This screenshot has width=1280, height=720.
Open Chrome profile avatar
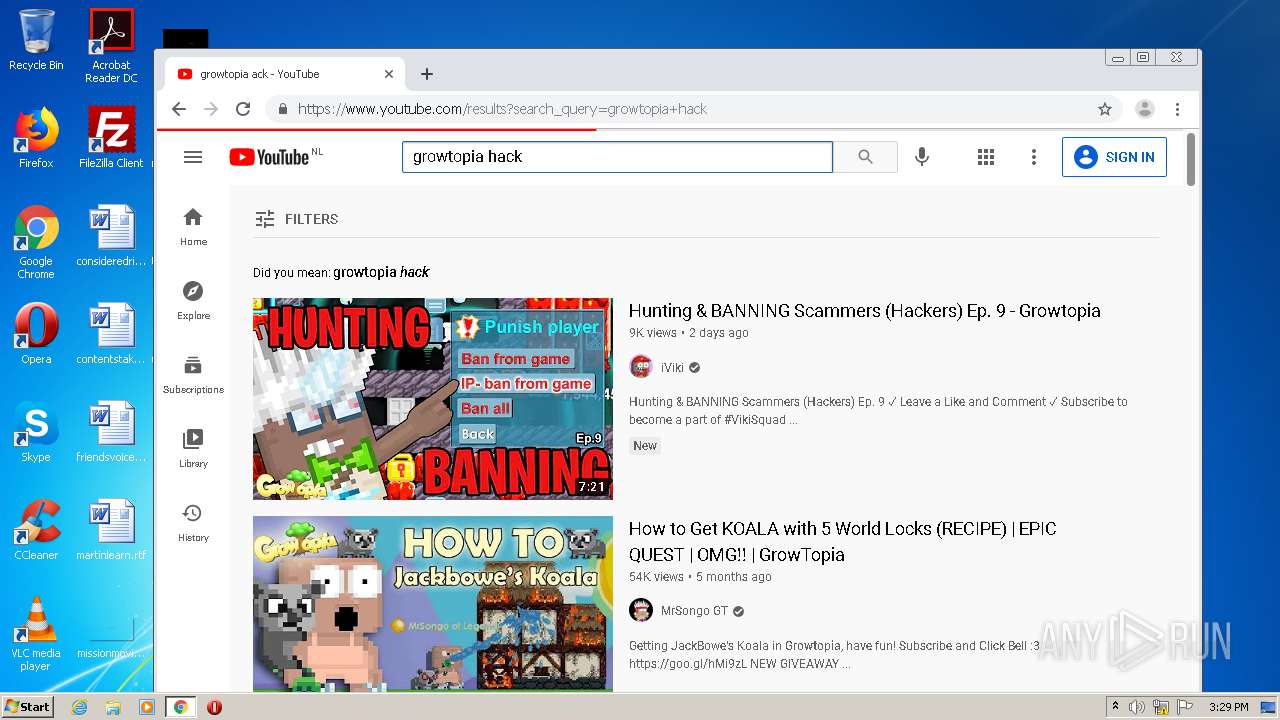(1145, 109)
